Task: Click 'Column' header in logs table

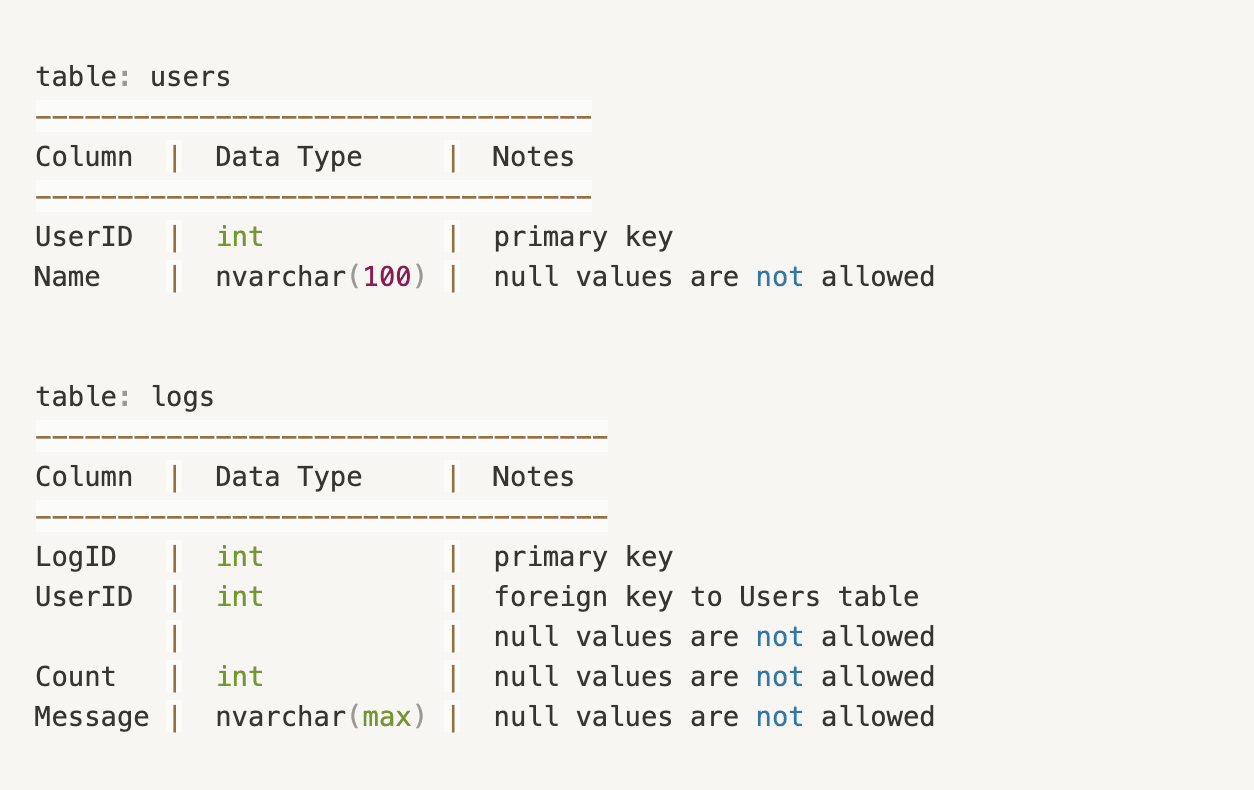Action: [84, 477]
